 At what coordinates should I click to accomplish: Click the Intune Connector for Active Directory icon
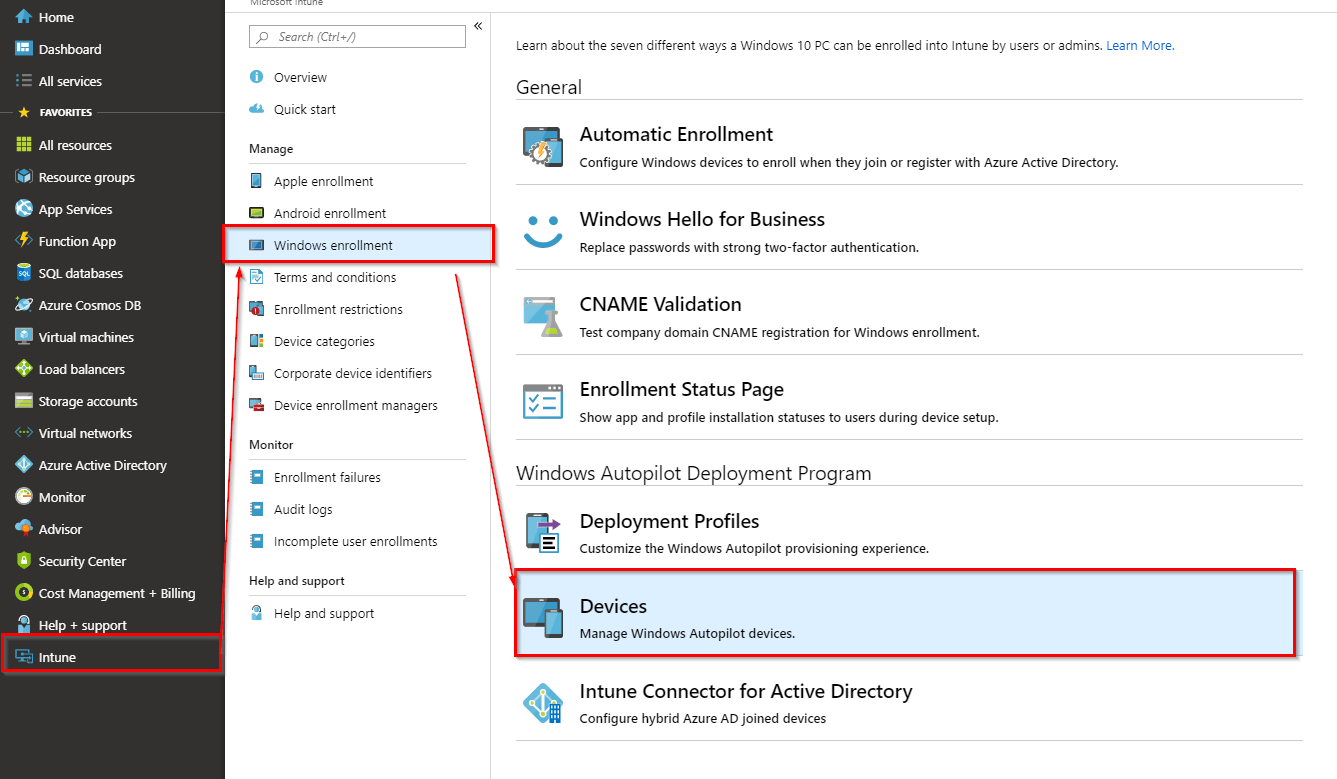pyautogui.click(x=543, y=703)
